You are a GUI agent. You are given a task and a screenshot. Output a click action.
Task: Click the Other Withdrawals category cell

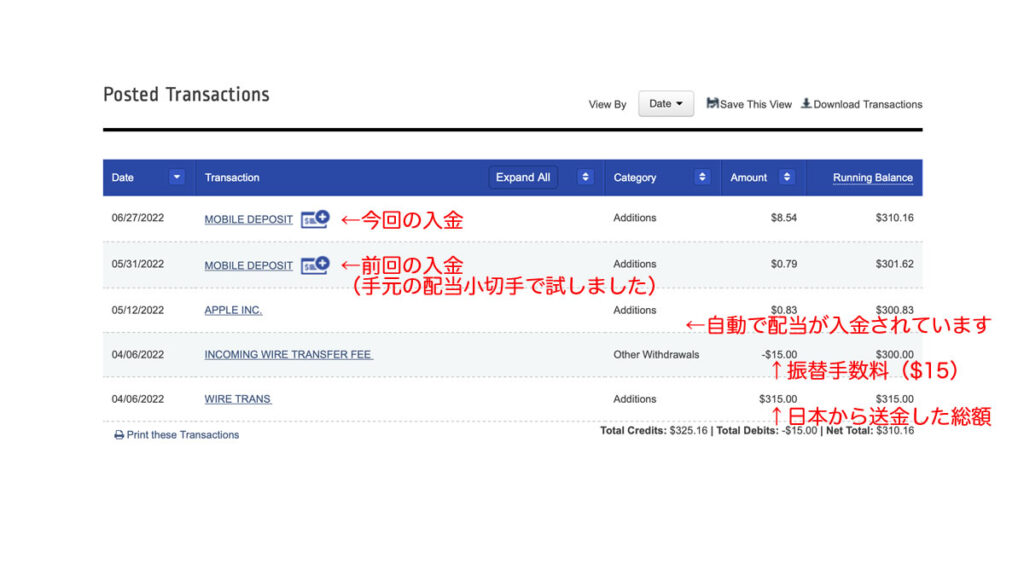pos(656,355)
